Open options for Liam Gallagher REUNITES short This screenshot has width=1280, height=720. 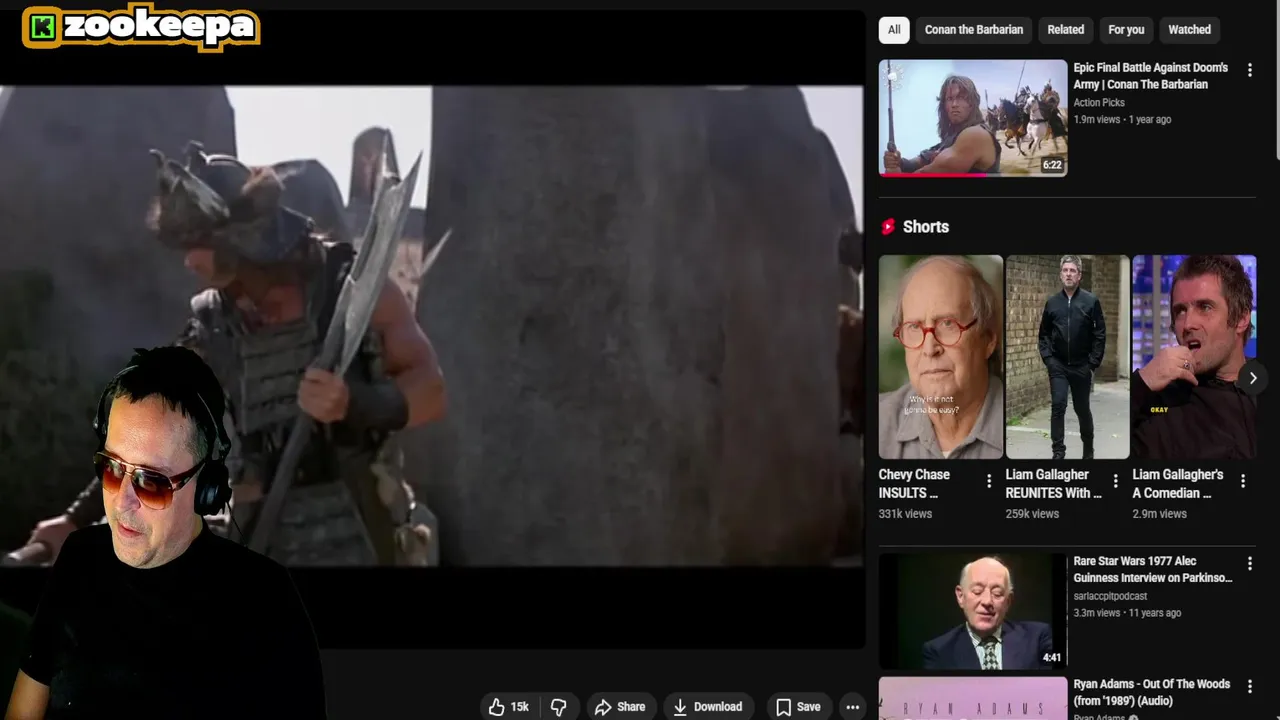[x=1116, y=482]
